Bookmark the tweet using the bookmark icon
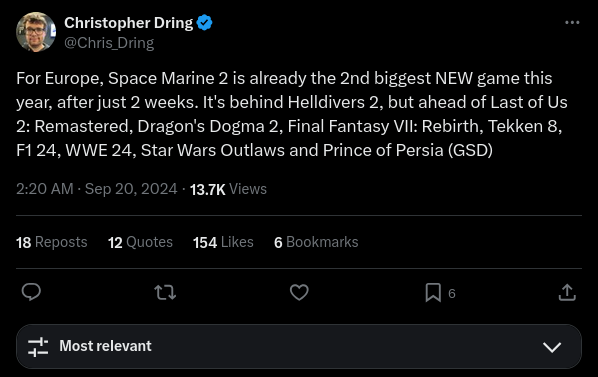This screenshot has height=377, width=598. tap(433, 292)
